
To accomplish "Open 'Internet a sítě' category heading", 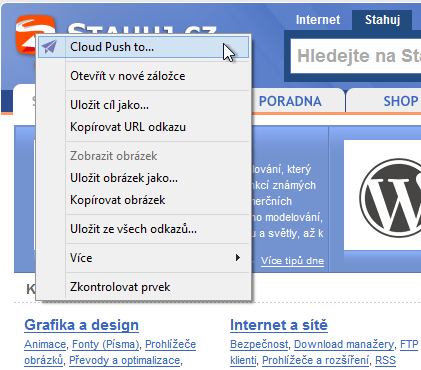I will [279, 325].
